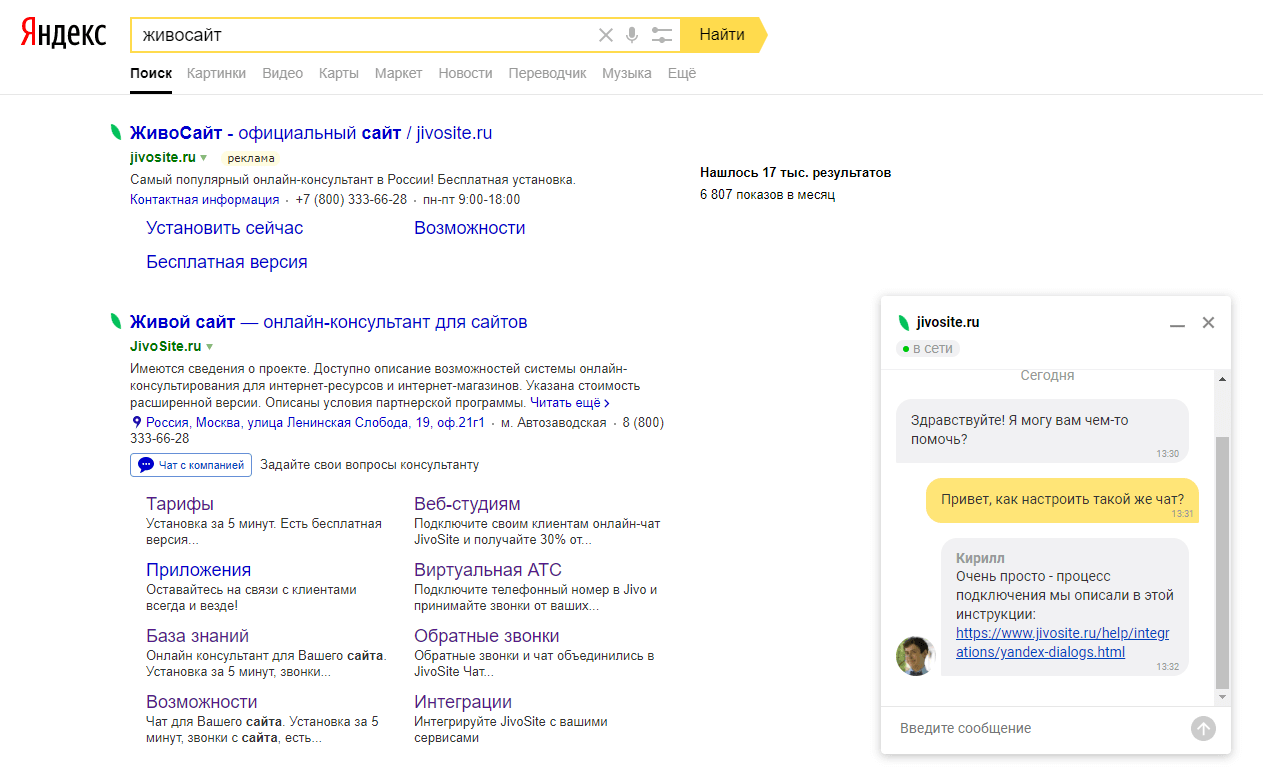Viewport: 1263px width, 772px height.
Task: Close the jivosite.ru chat widget
Action: pyautogui.click(x=1208, y=322)
